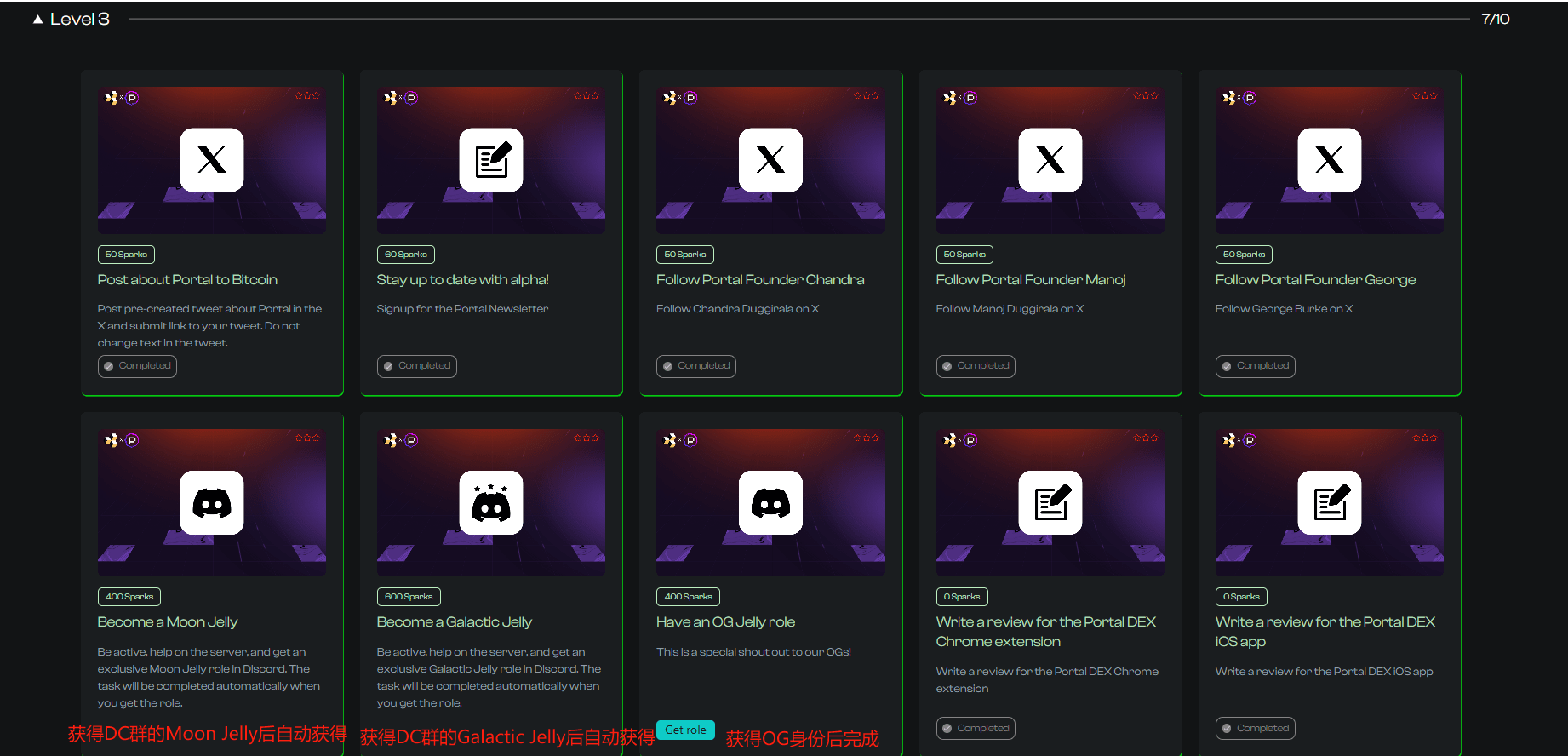Click the three-star rating on Stay up to date card

(587, 95)
